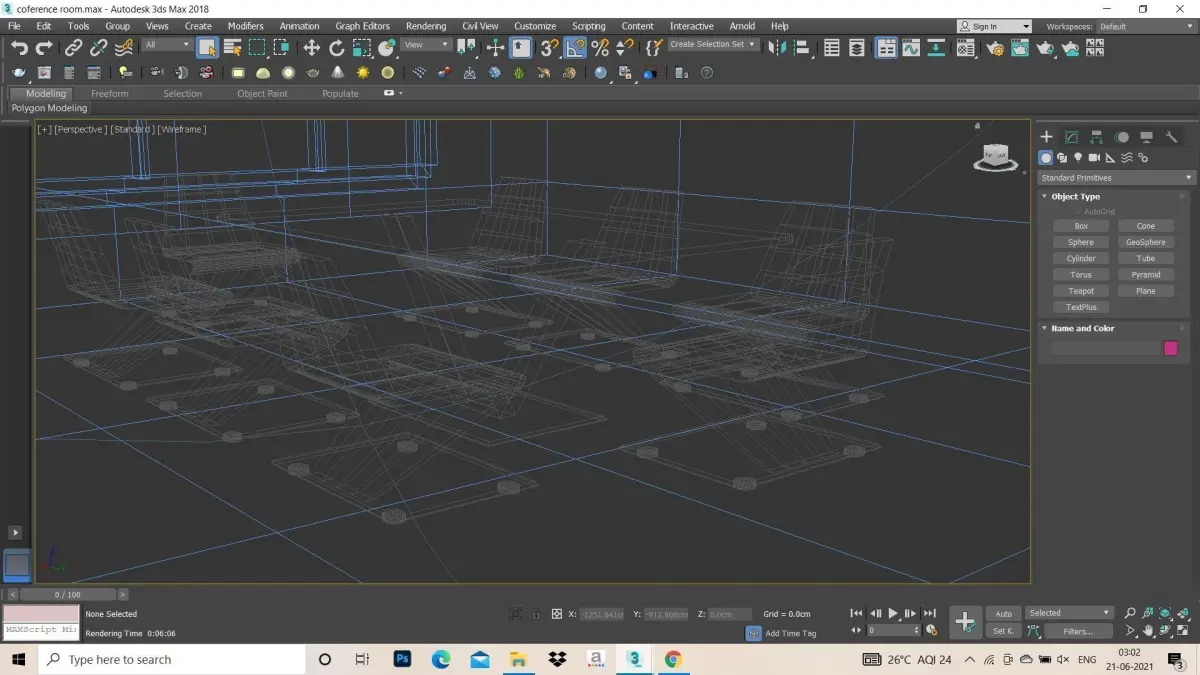The height and width of the screenshot is (675, 1200).
Task: Toggle Auto key animation mode
Action: point(1003,613)
